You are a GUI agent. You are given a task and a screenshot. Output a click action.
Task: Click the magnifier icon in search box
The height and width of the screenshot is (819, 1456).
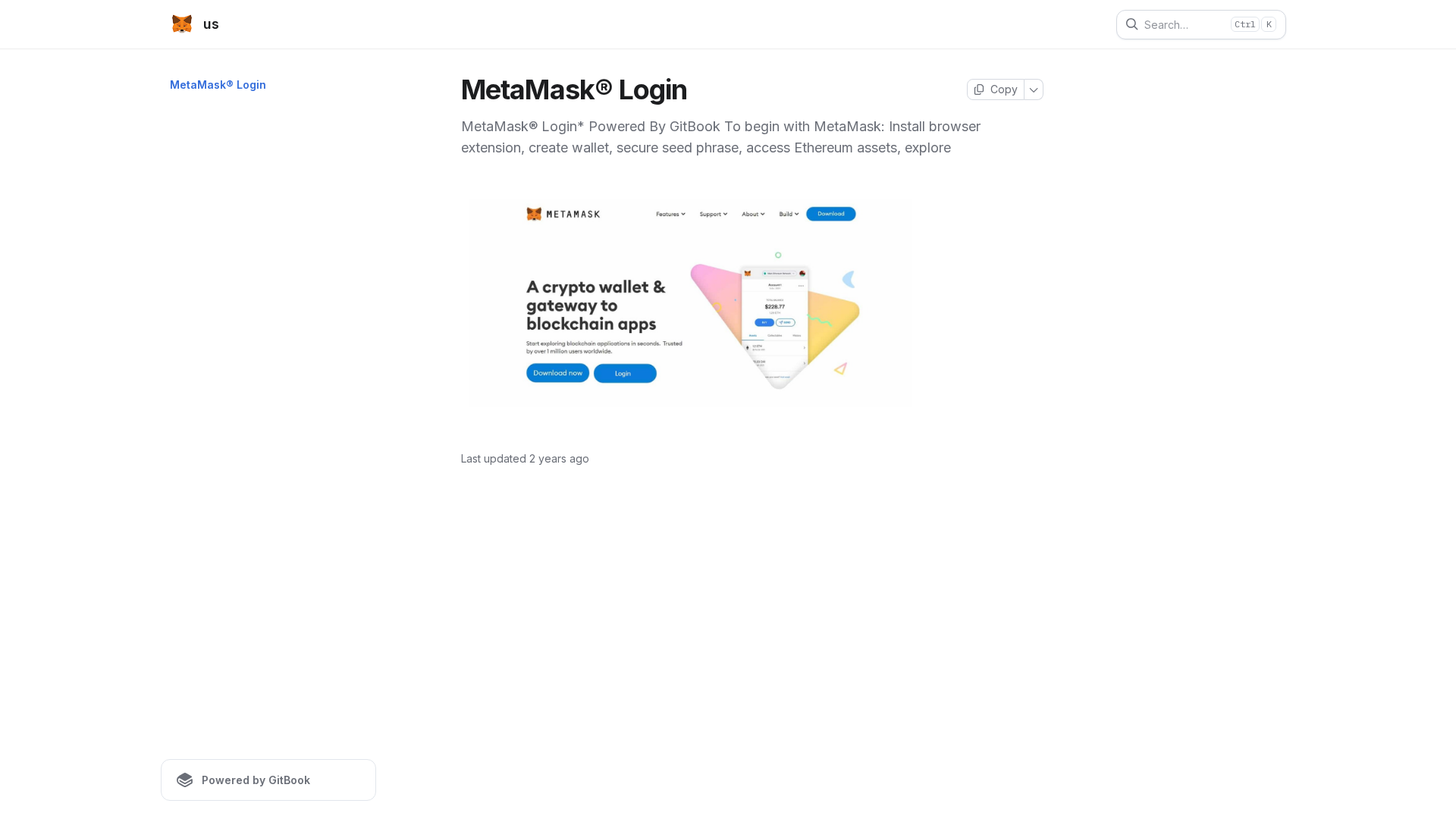tap(1131, 24)
